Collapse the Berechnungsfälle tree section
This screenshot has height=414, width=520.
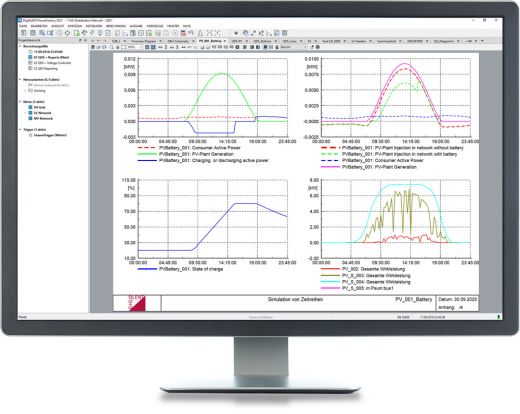(20, 46)
